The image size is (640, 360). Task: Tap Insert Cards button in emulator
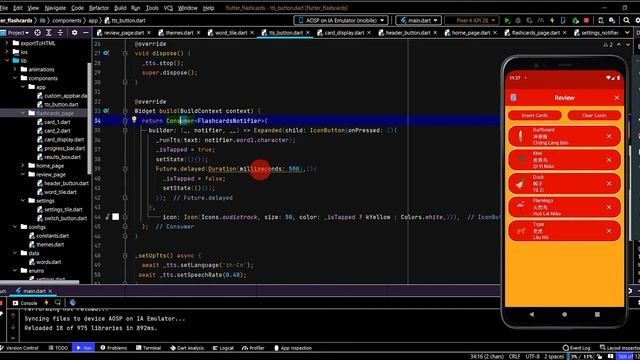tap(534, 116)
